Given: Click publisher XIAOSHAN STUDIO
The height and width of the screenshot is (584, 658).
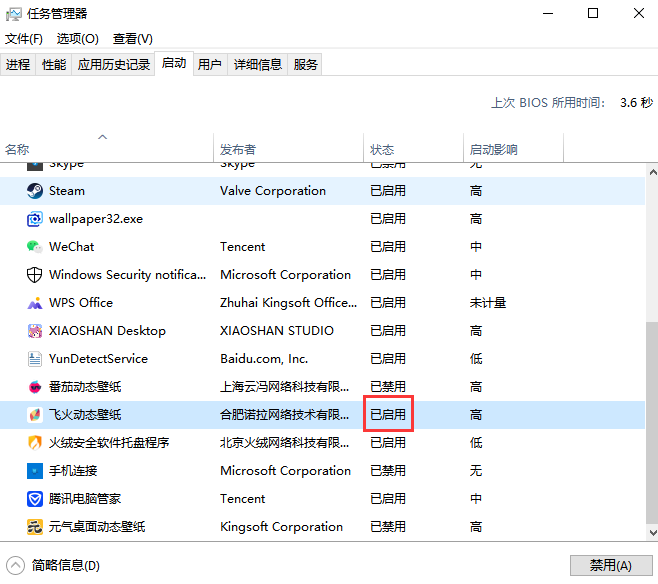Looking at the screenshot, I should 277,331.
